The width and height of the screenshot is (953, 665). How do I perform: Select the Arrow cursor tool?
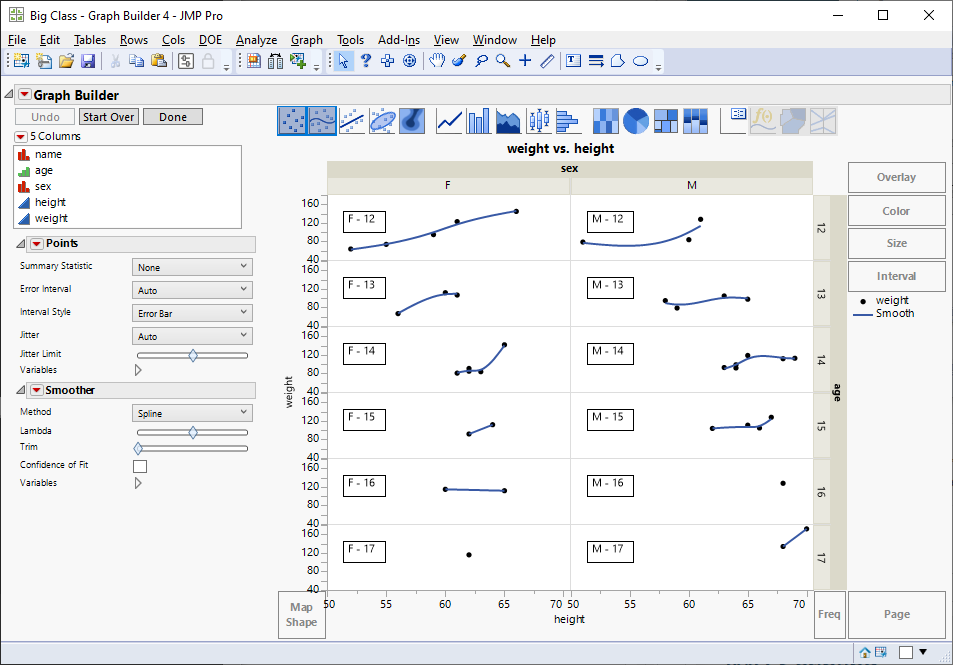[x=343, y=61]
